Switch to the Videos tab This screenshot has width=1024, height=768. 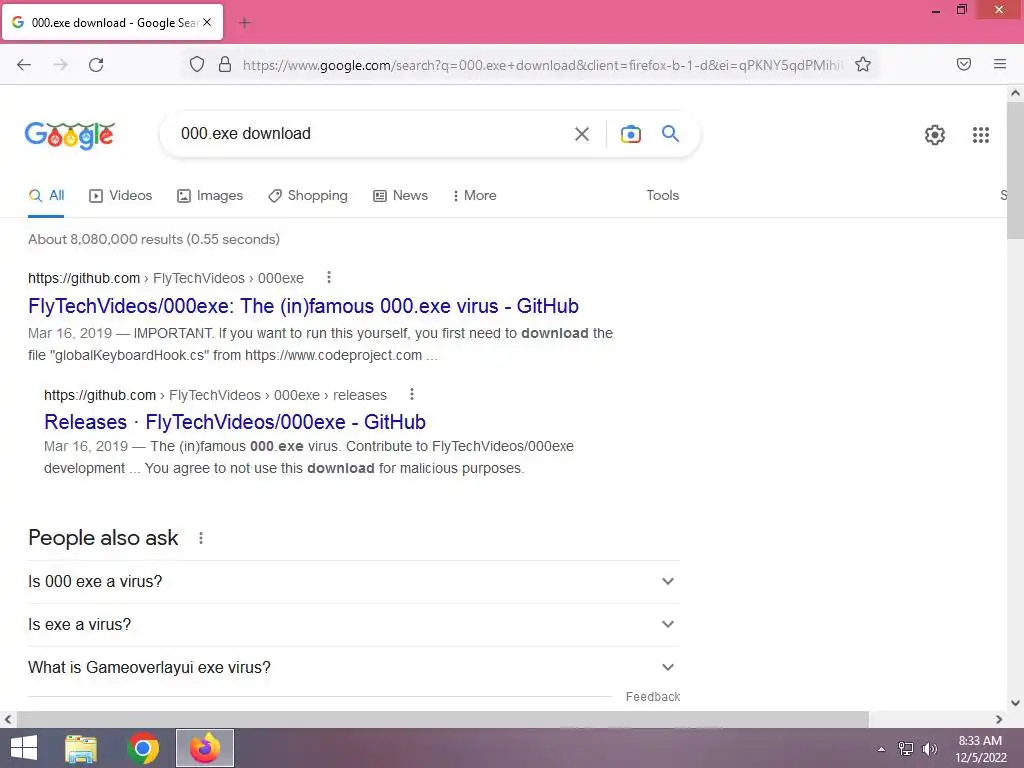coord(121,196)
